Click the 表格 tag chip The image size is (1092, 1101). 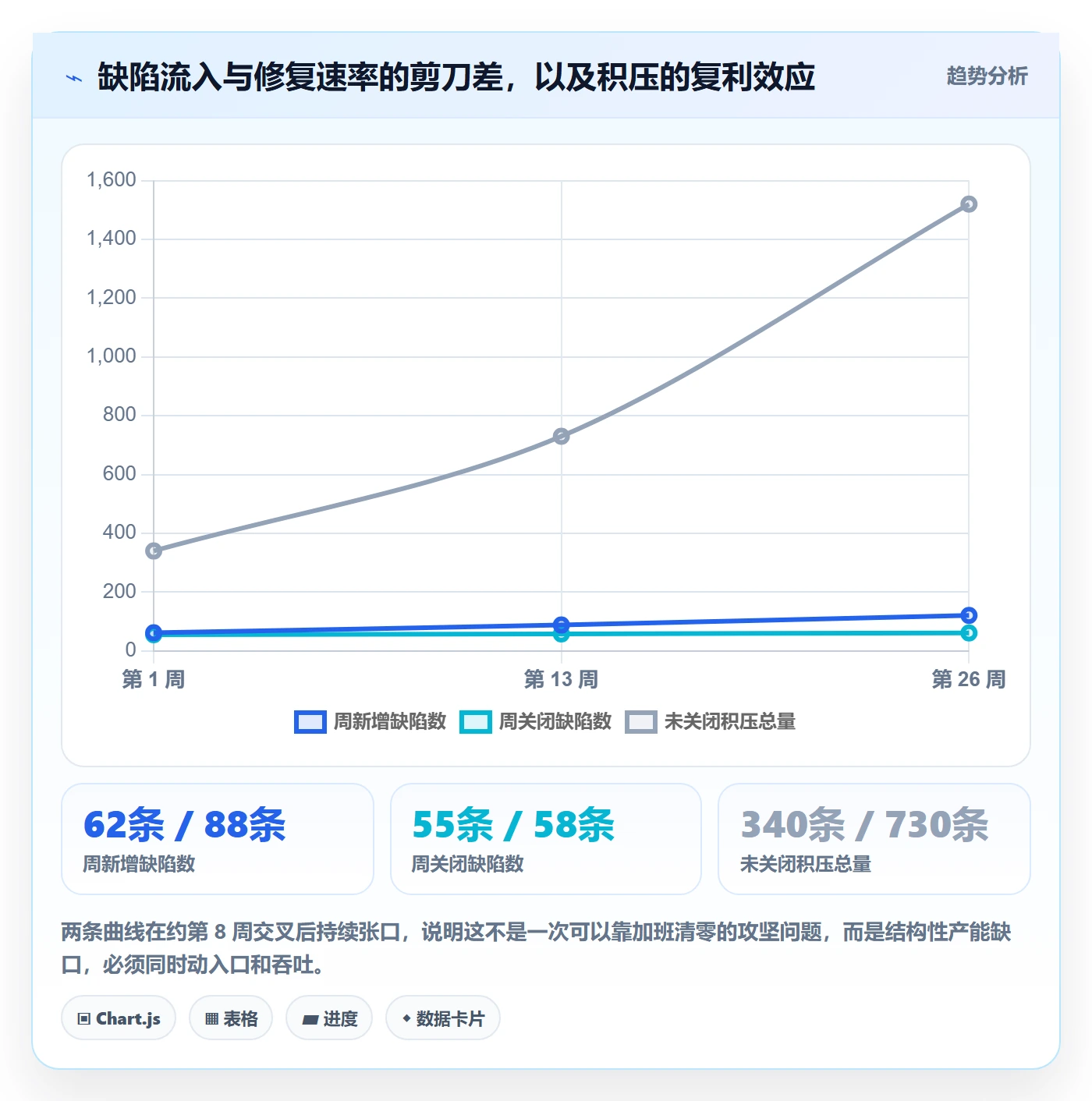[231, 1018]
